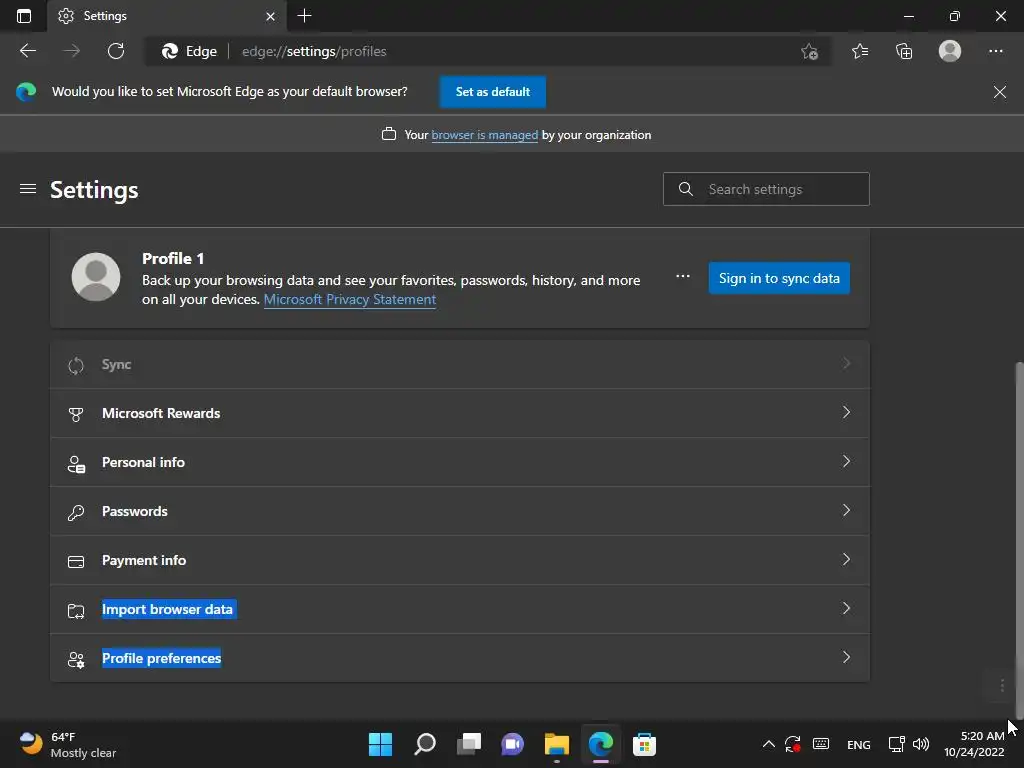Open Microsoft Store from taskbar
The image size is (1024, 768).
click(644, 744)
